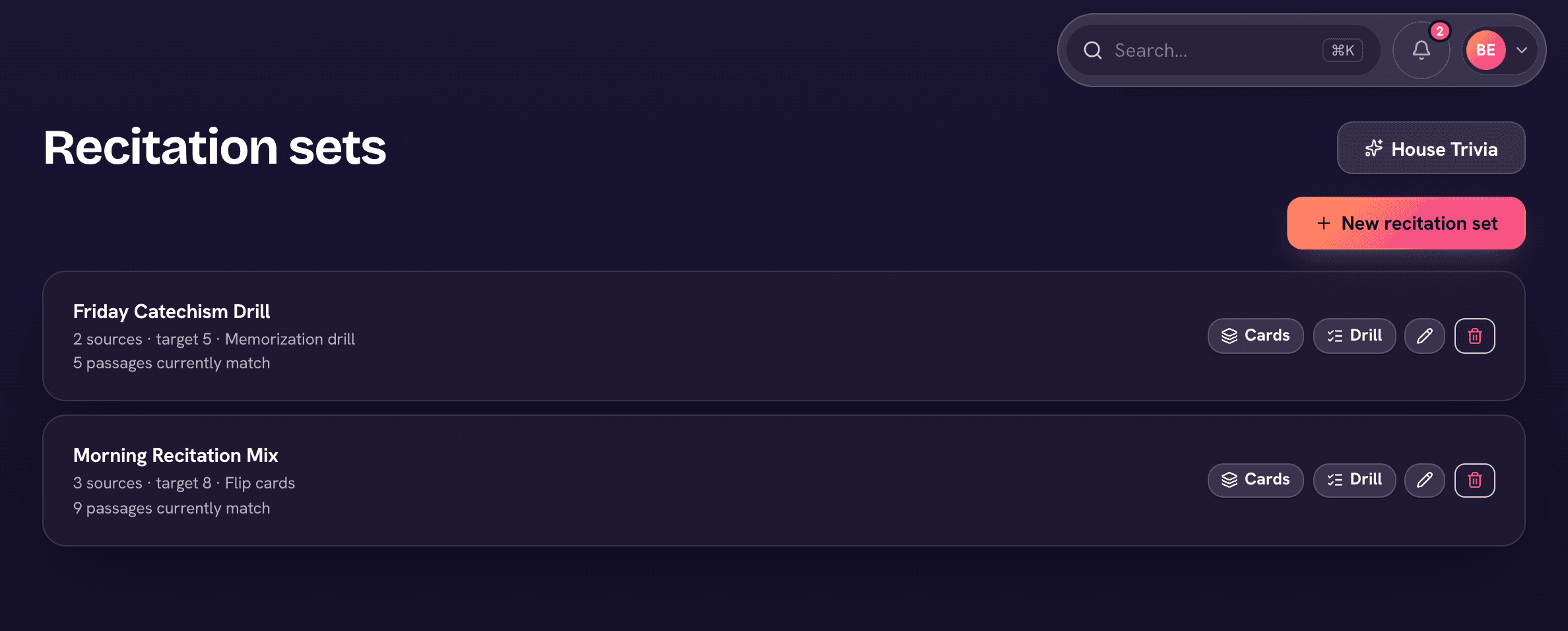Open Cards for Morning Recitation Mix
Viewport: 1568px width, 631px height.
click(x=1255, y=480)
